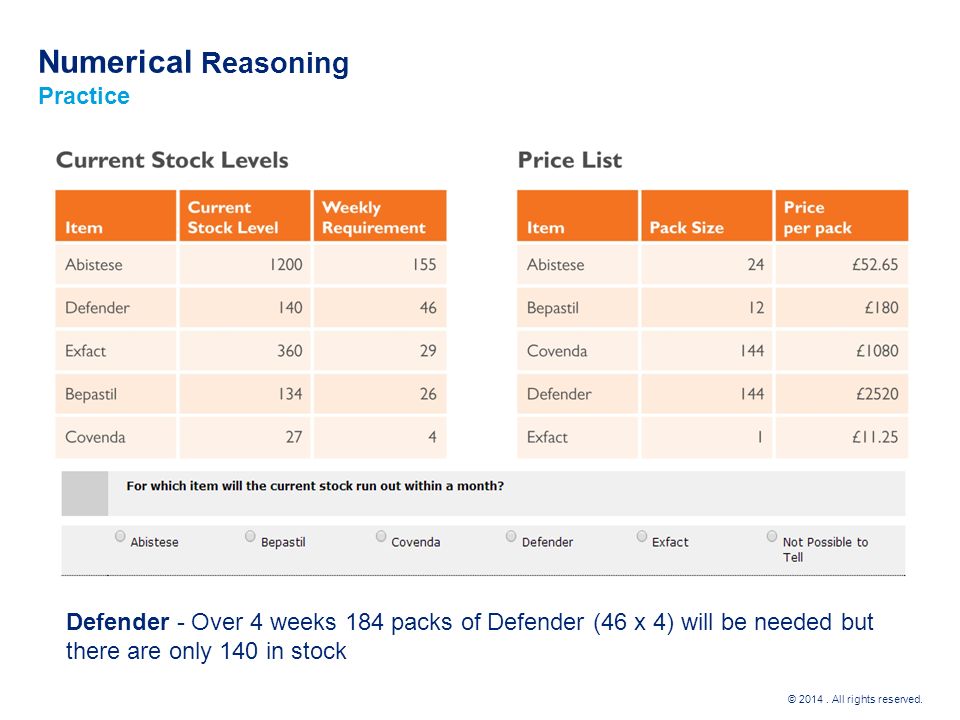
Task: Click the Weekly Requirement column header
Action: (x=380, y=216)
